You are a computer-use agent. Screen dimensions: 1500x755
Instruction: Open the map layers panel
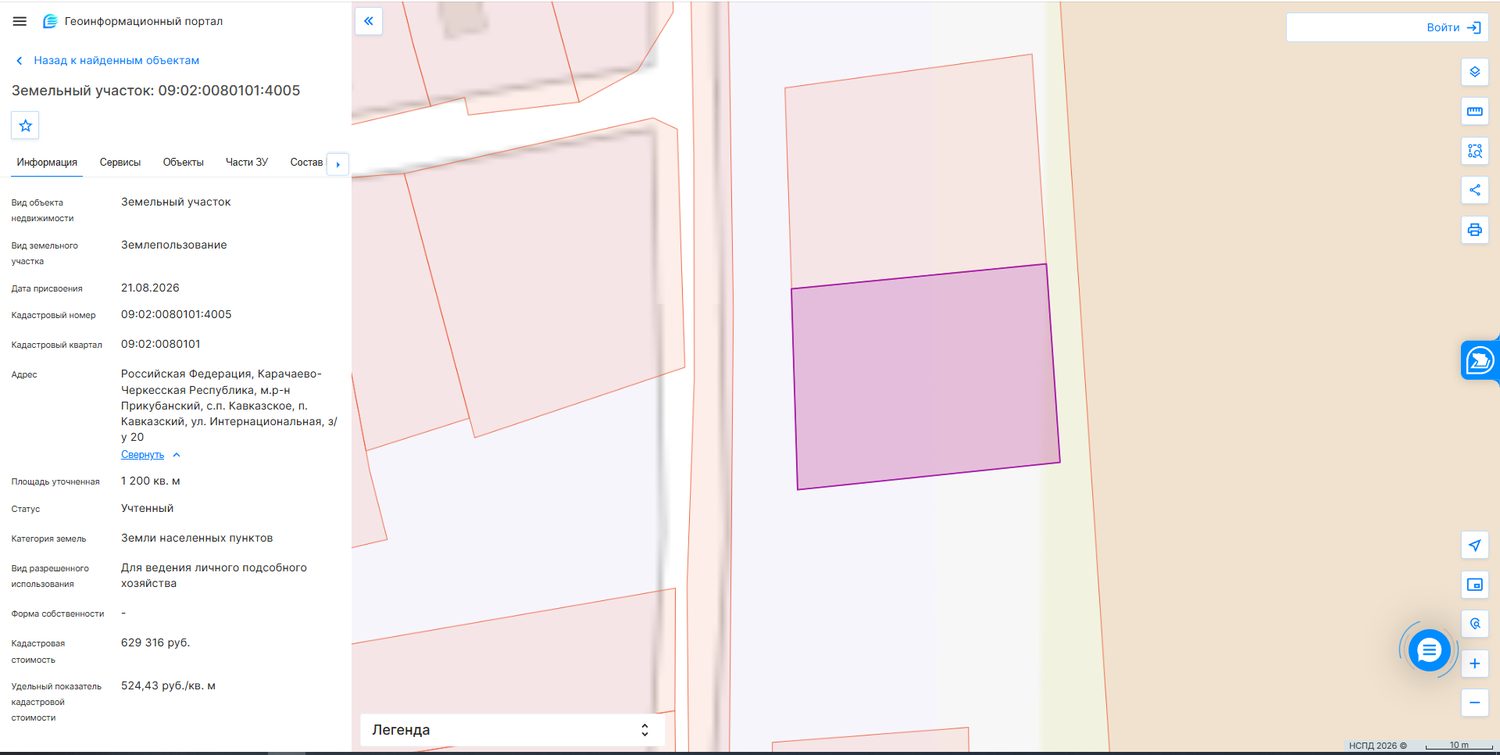1474,72
